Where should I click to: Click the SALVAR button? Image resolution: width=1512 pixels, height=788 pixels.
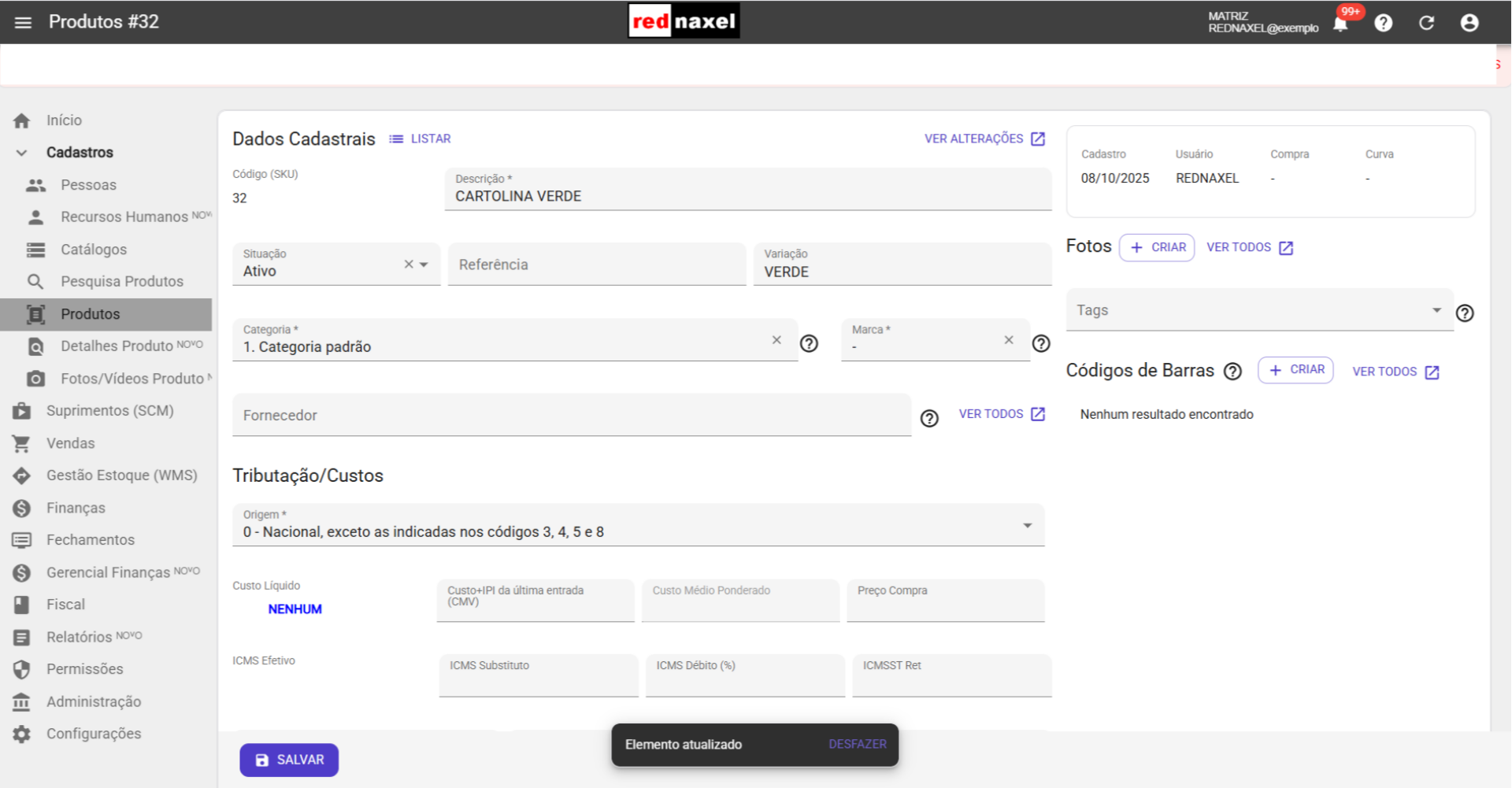tap(289, 760)
